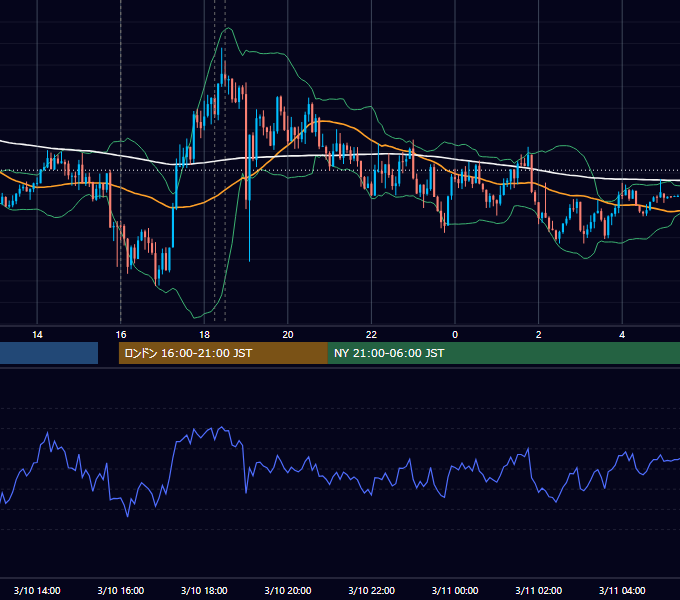Click the unlabeled blue session bar

[49, 353]
